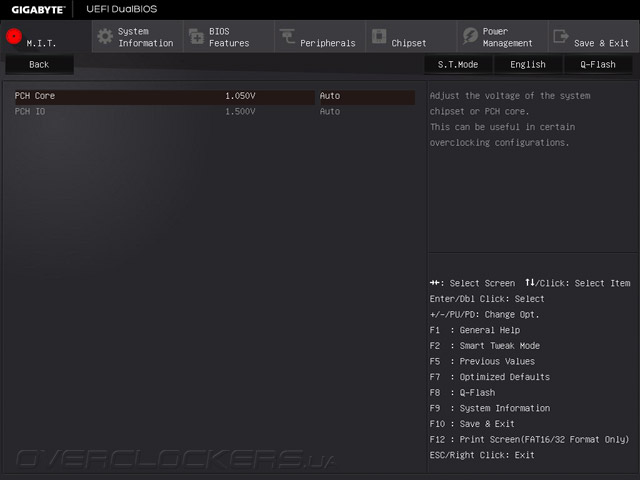Screen dimensions: 640x480
Task: Click the BIOS Features chip icon
Action: point(196,36)
